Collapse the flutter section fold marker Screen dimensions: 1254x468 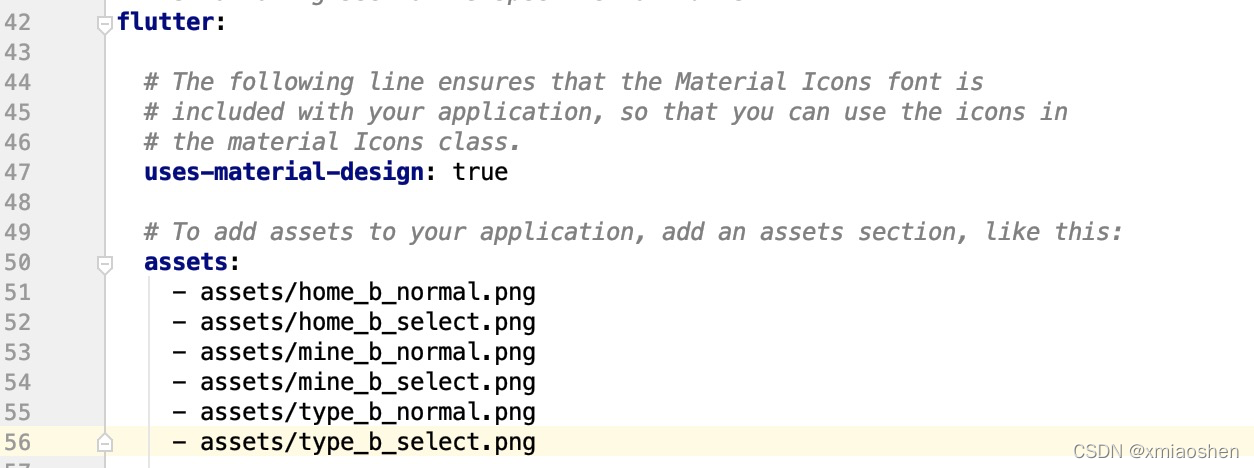tap(105, 23)
